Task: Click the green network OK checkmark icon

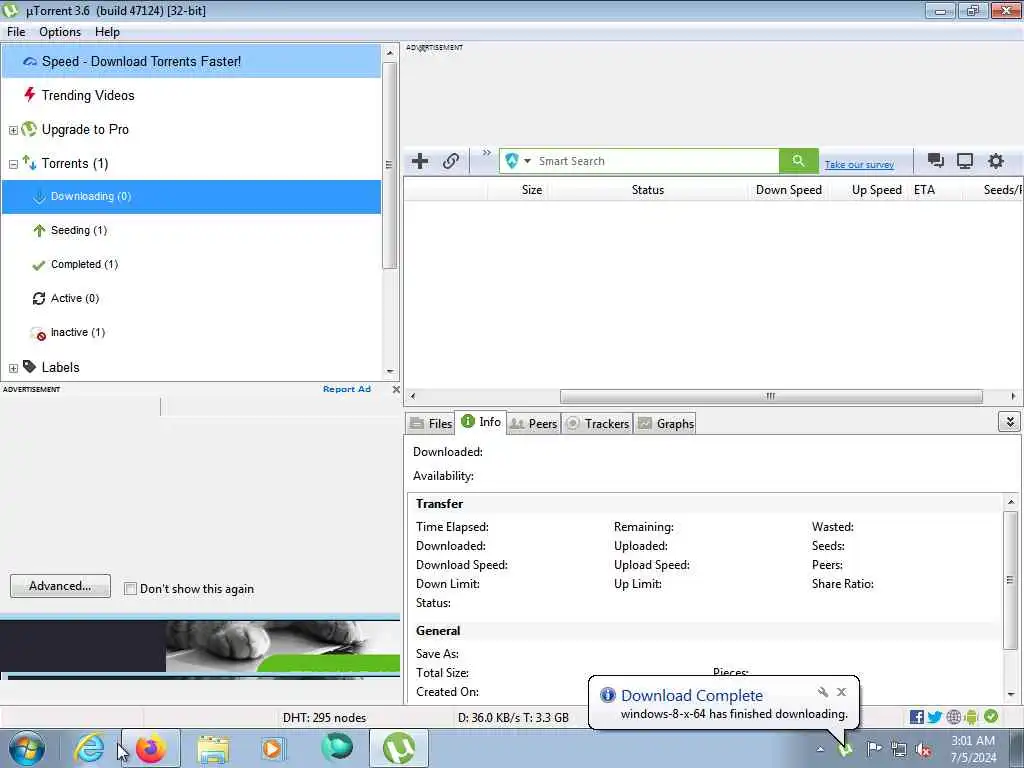Action: click(991, 716)
